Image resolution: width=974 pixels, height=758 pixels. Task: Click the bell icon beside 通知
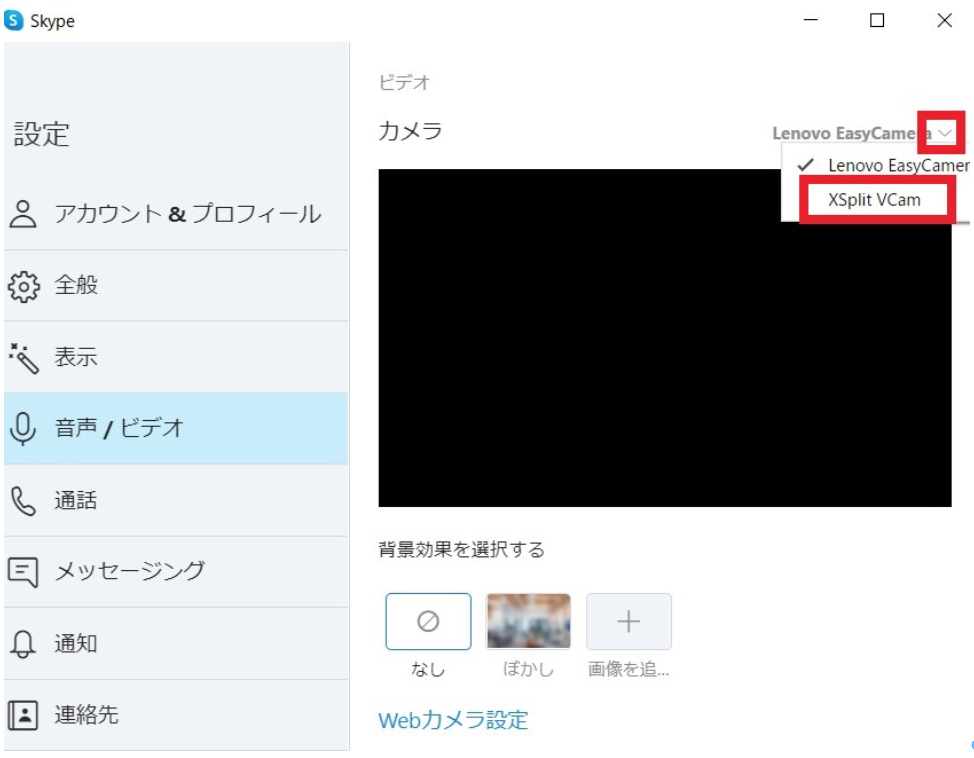[24, 644]
